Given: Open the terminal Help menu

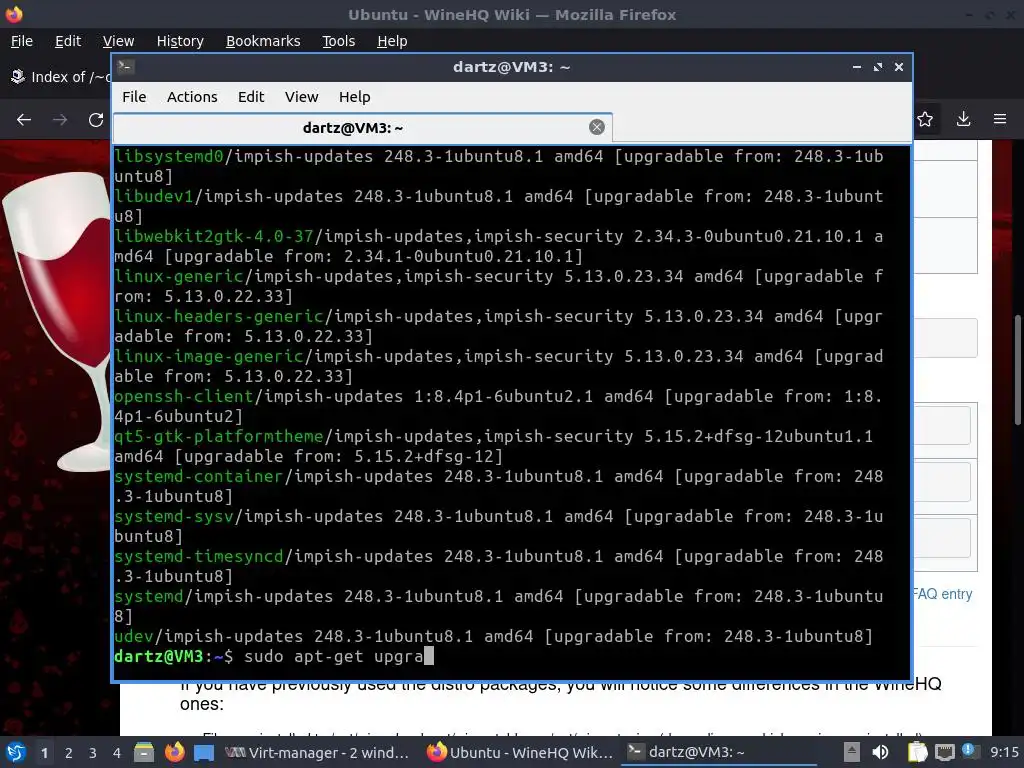Looking at the screenshot, I should pos(355,97).
